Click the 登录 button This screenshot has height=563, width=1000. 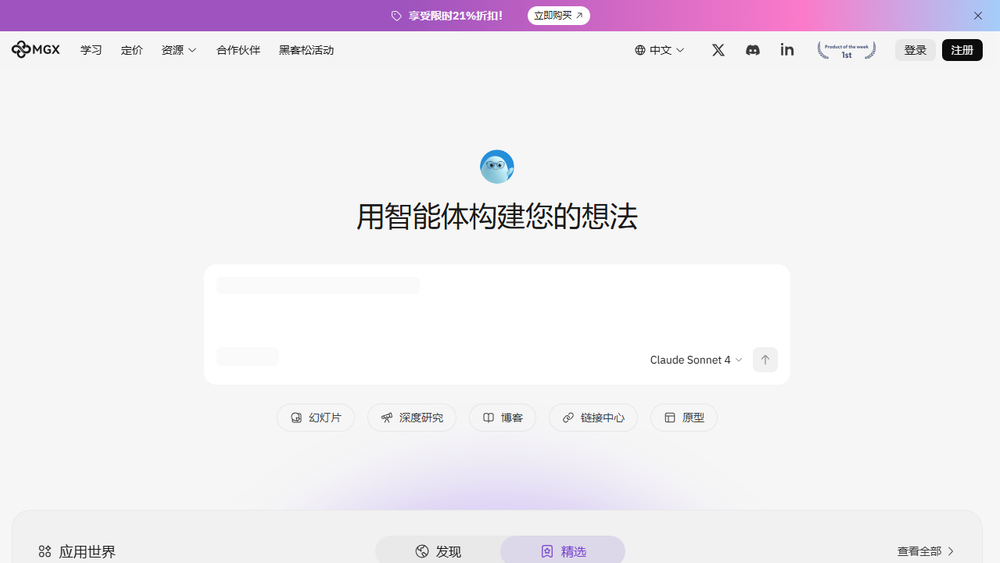tap(915, 50)
